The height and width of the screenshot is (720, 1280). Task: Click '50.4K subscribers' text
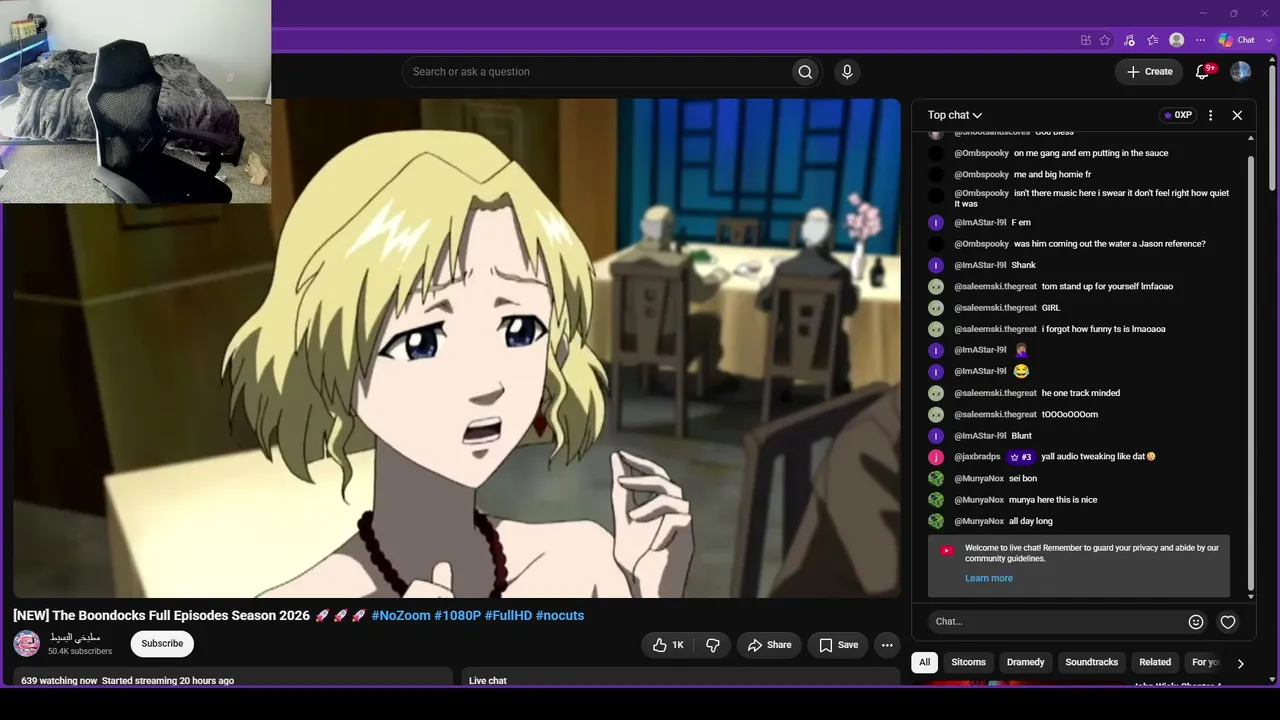coord(80,652)
